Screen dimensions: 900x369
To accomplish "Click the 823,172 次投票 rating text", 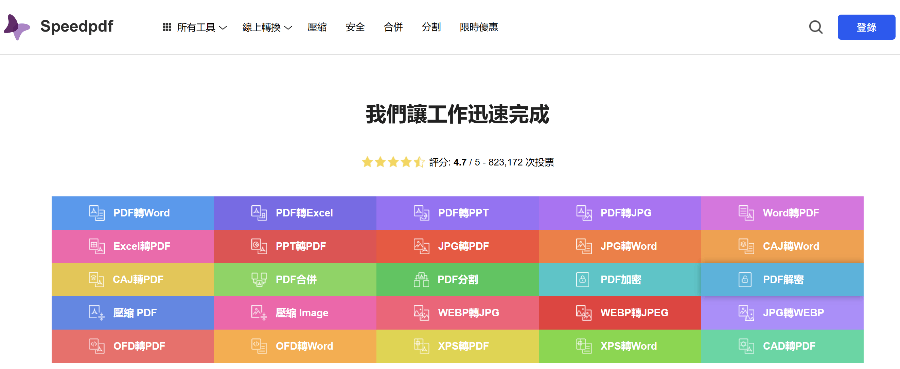I will (x=521, y=162).
